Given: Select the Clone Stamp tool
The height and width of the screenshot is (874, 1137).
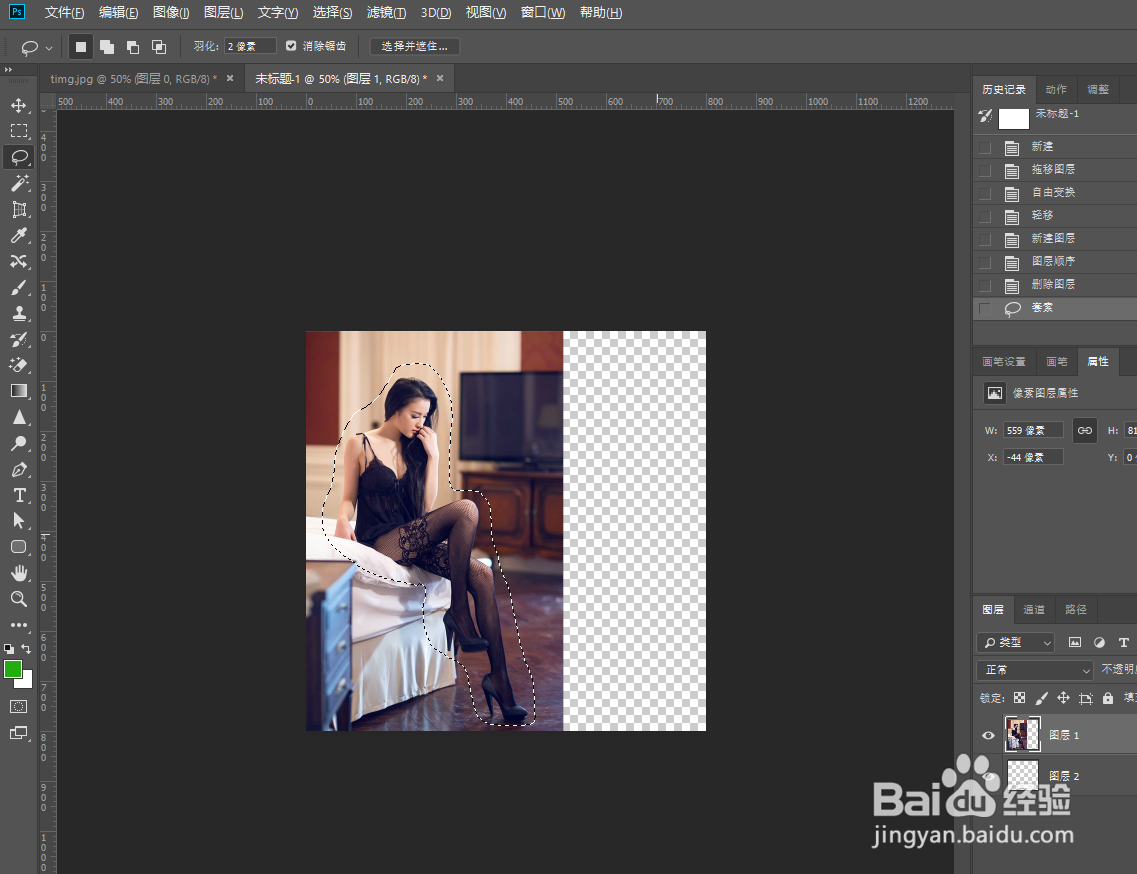Looking at the screenshot, I should click(x=19, y=313).
